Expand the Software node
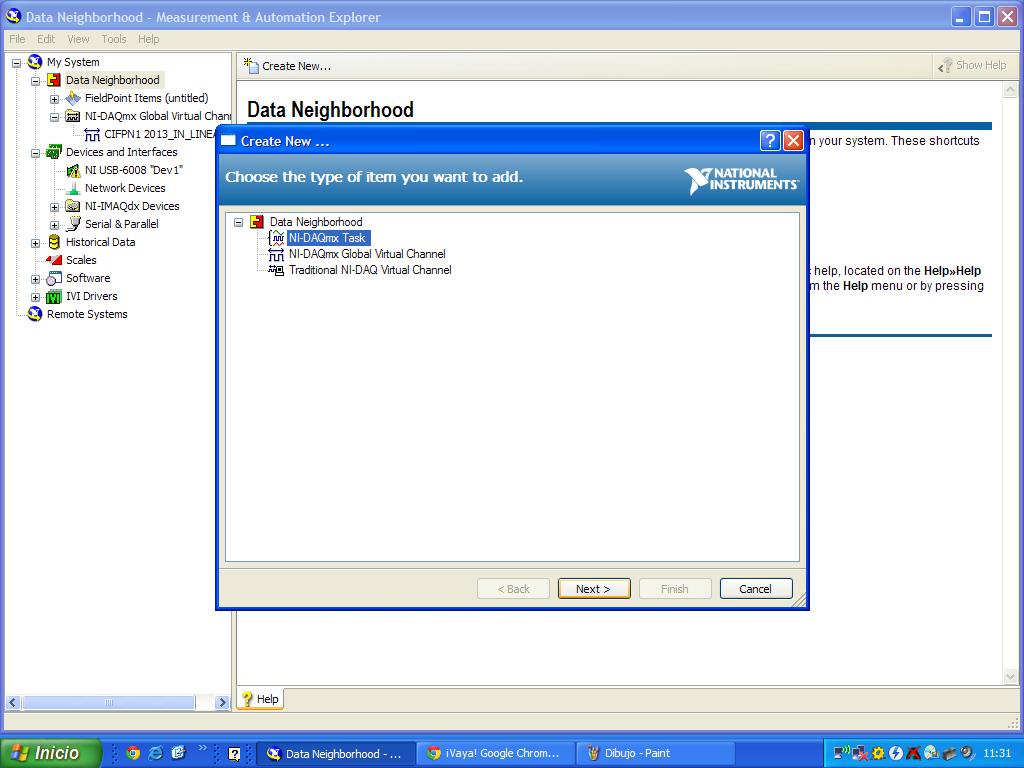 click(36, 280)
